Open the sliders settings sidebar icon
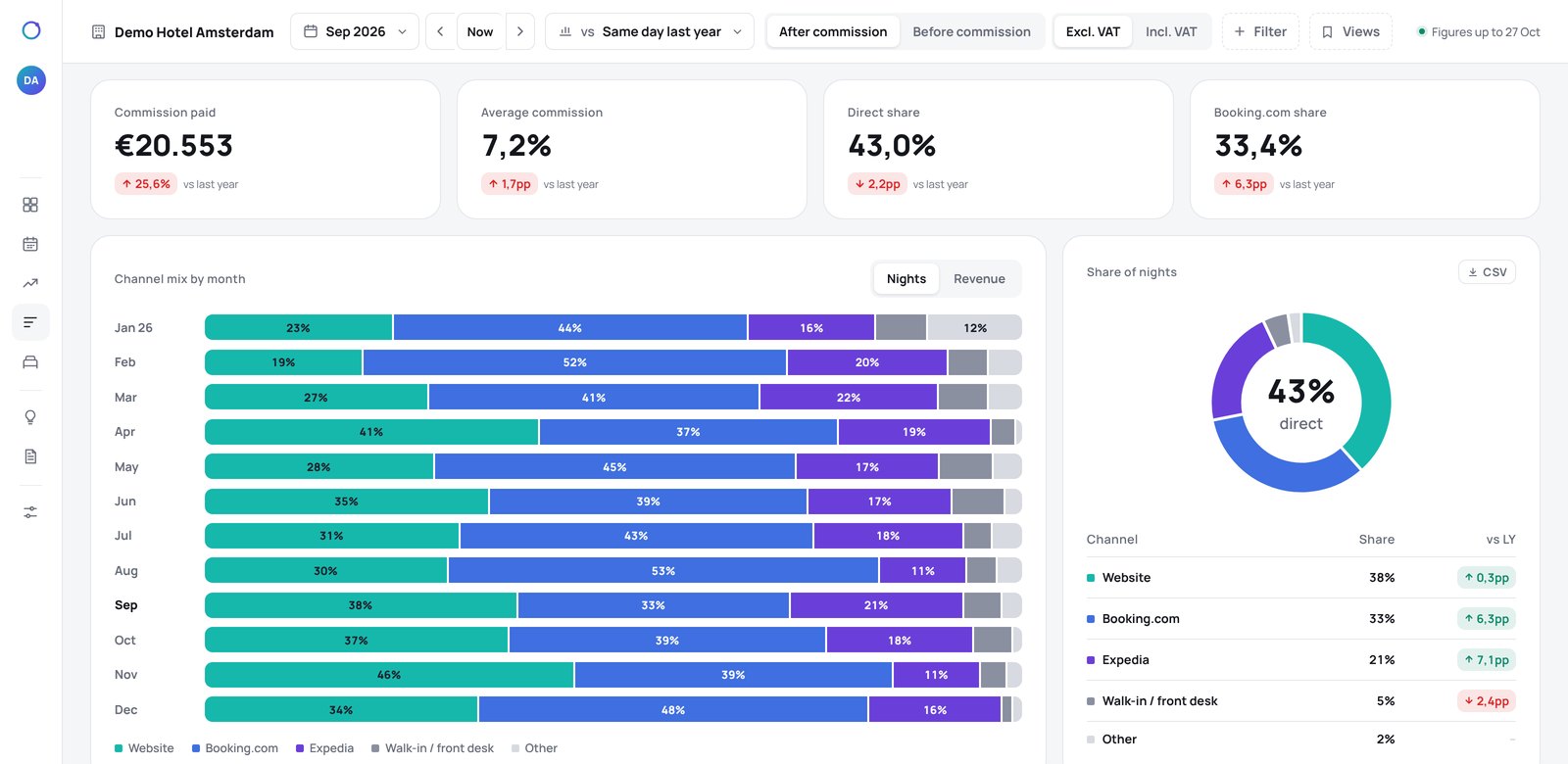This screenshot has height=764, width=1568. [30, 512]
